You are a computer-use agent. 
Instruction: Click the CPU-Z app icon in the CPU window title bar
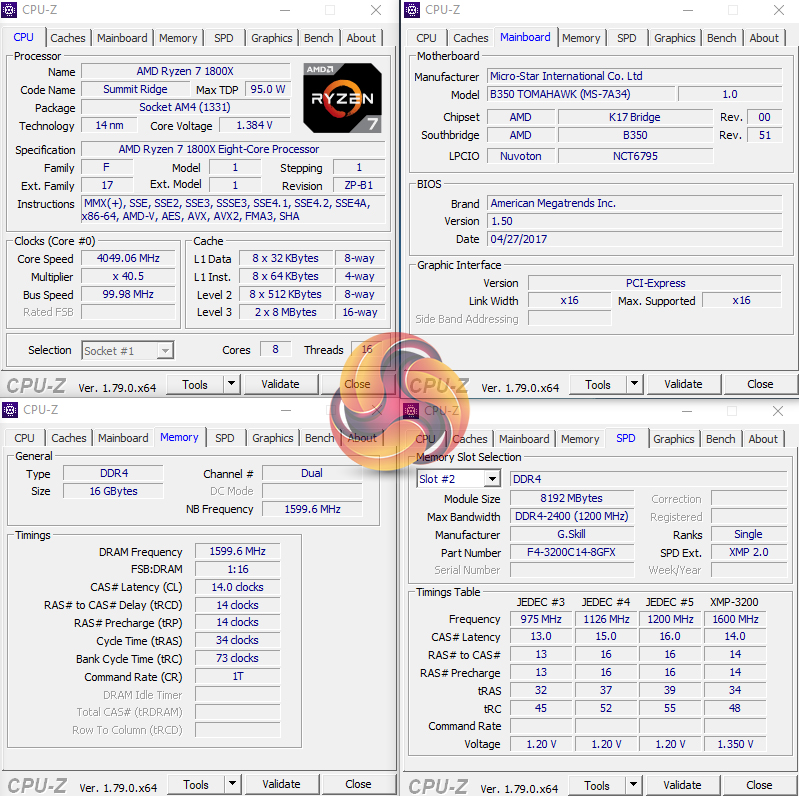click(9, 10)
